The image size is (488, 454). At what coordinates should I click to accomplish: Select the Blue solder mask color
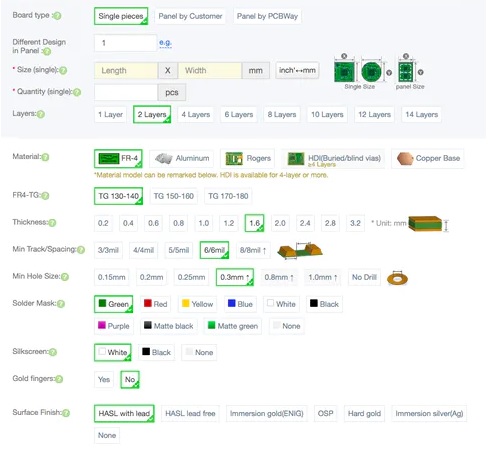(240, 304)
